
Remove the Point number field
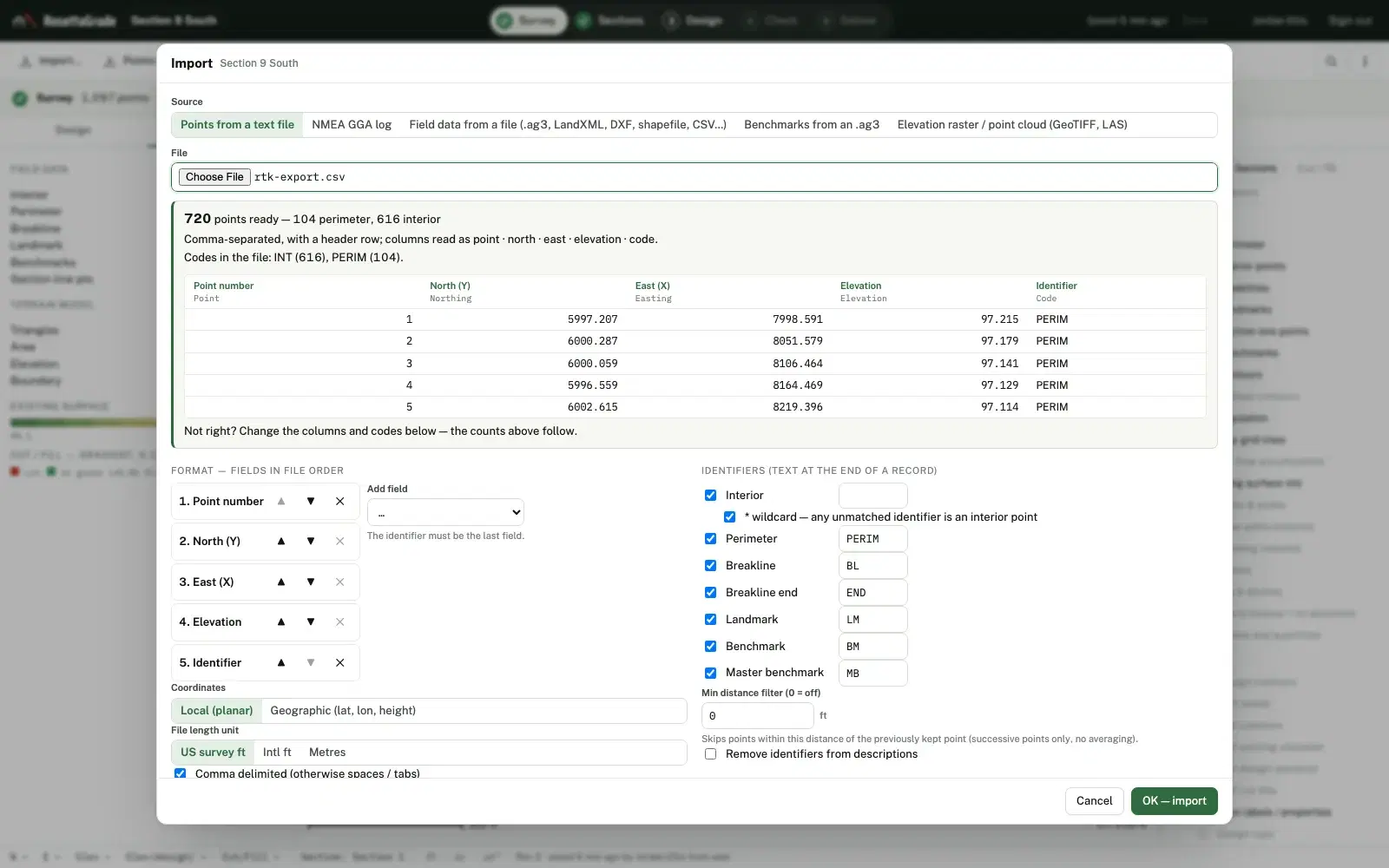pyautogui.click(x=340, y=502)
